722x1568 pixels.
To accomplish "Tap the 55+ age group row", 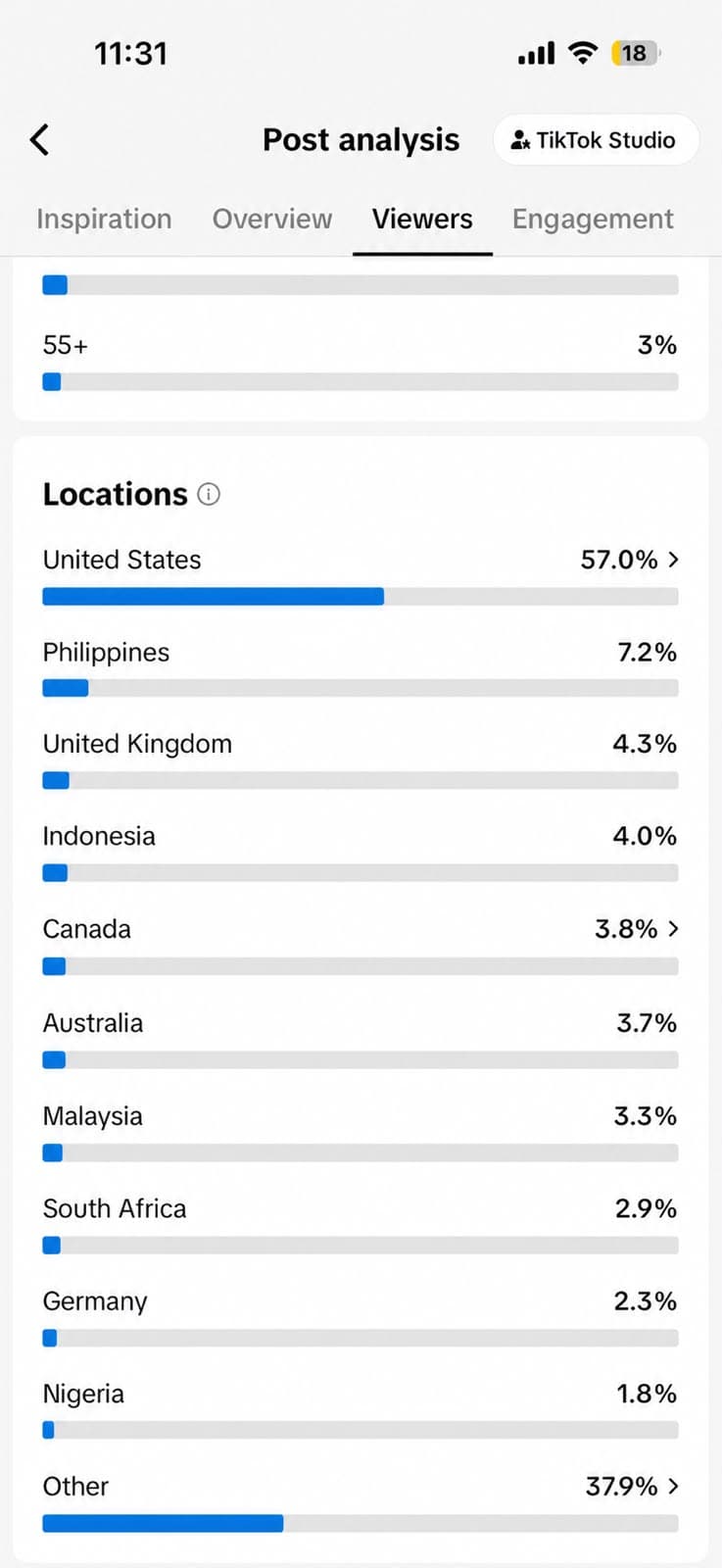I will tap(361, 363).
